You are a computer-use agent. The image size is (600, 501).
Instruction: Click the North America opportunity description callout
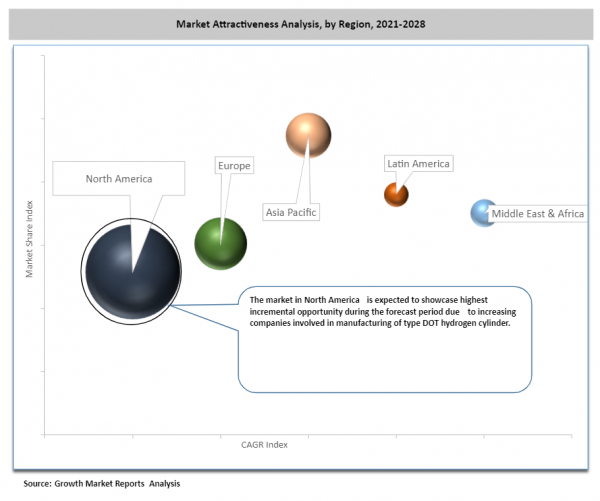click(x=385, y=339)
